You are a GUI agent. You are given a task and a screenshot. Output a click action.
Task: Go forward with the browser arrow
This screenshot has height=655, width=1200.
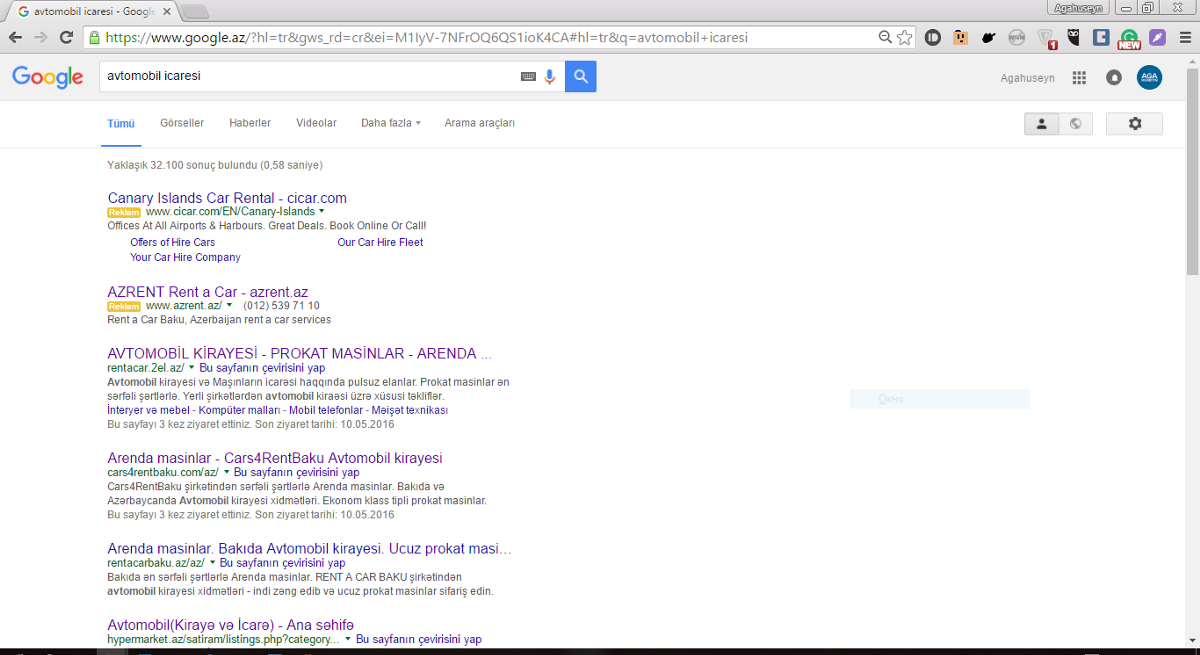(x=41, y=38)
